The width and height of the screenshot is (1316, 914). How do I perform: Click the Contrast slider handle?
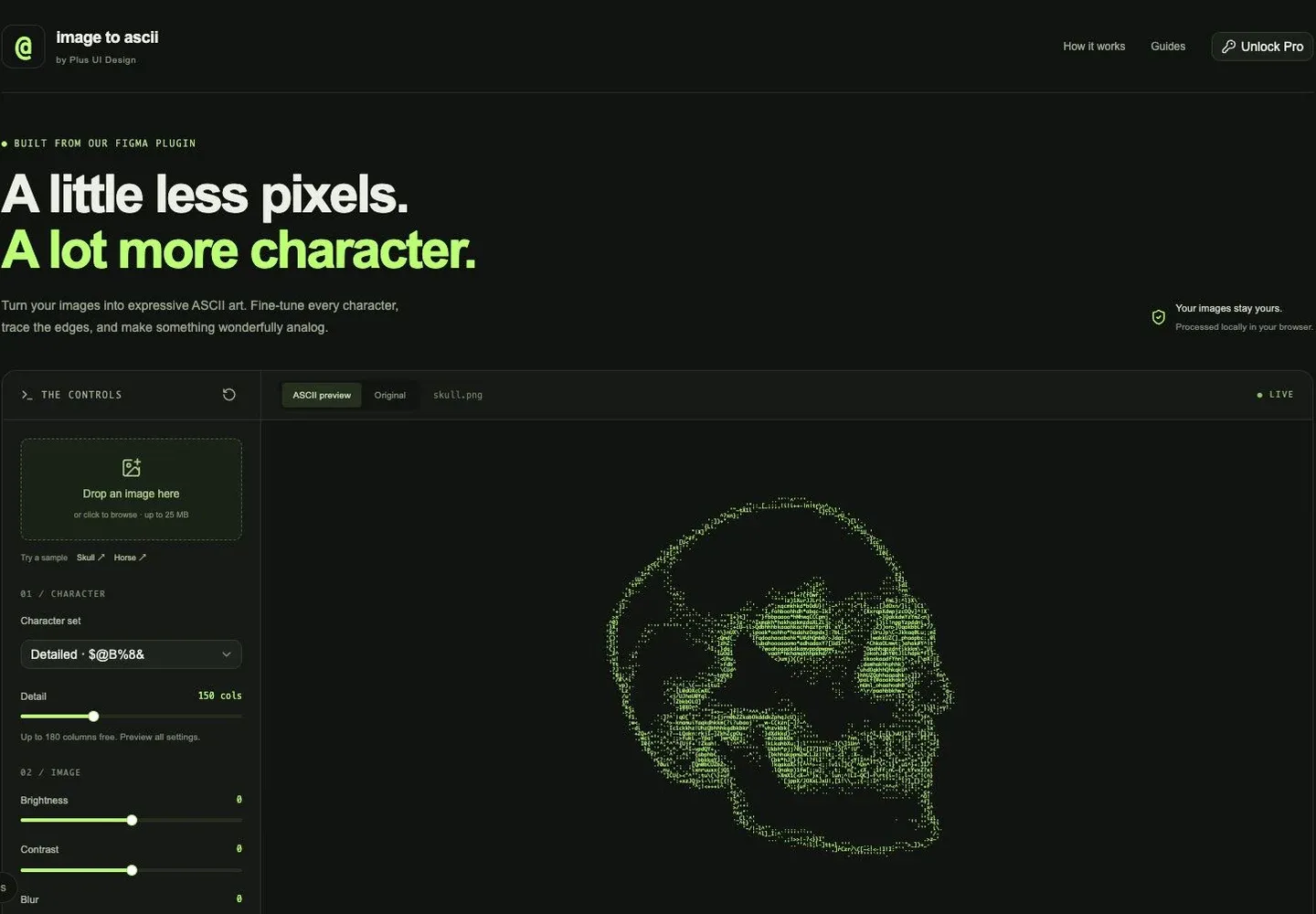(132, 870)
